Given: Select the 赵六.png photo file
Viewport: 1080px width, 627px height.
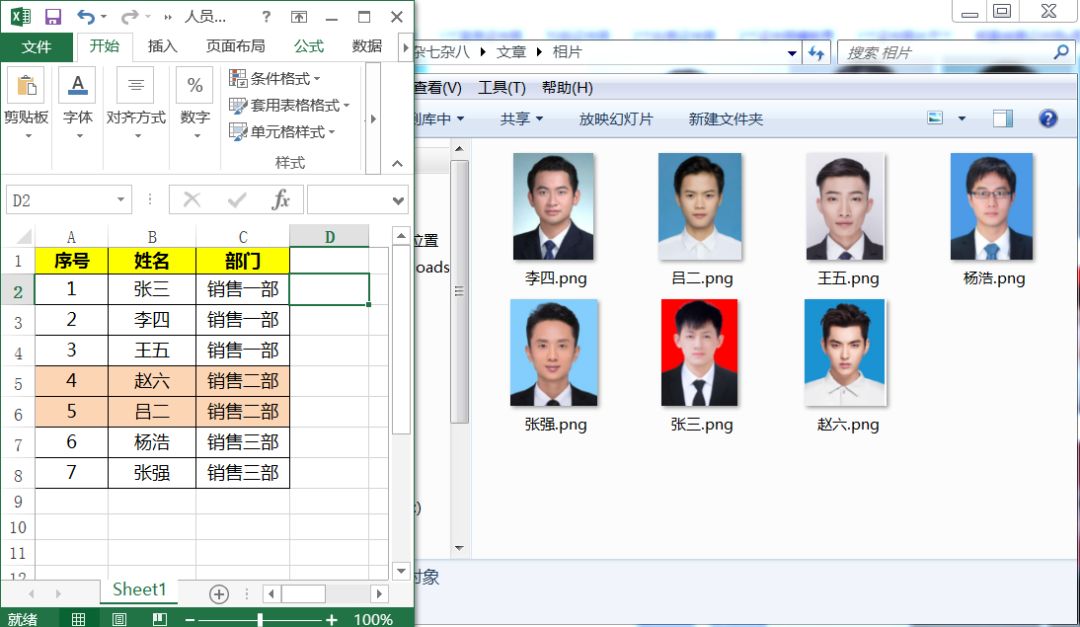Looking at the screenshot, I should tap(845, 353).
